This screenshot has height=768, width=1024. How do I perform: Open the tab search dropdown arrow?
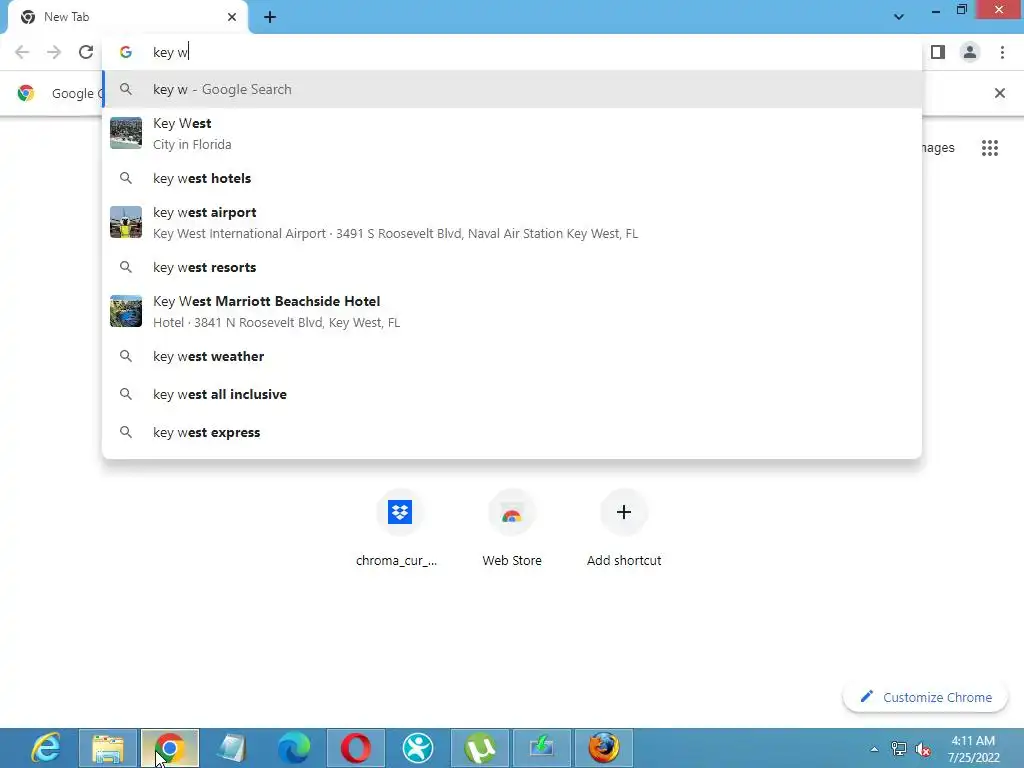click(899, 17)
